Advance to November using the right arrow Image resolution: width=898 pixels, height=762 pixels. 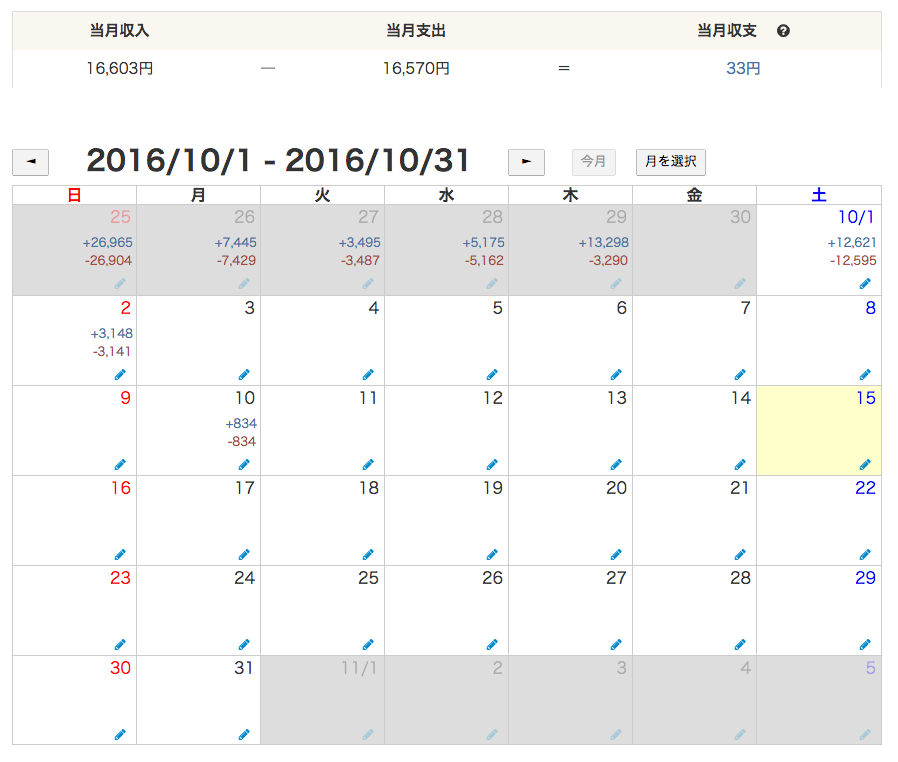[x=526, y=162]
